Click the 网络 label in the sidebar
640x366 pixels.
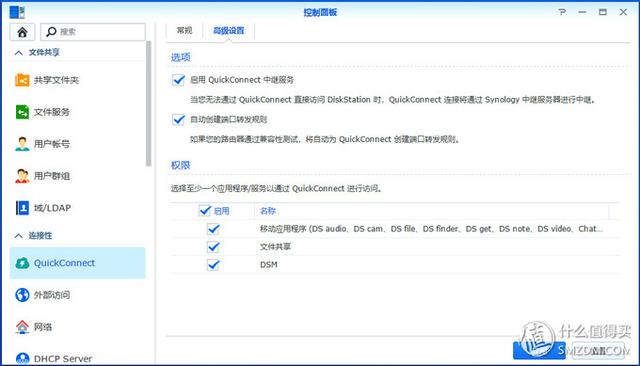click(x=43, y=326)
